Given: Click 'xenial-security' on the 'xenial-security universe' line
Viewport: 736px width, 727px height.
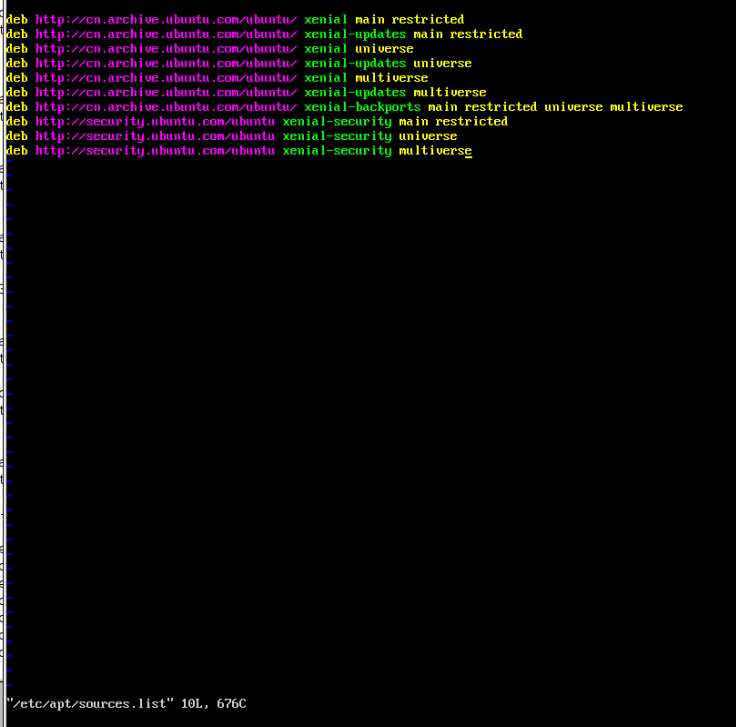Looking at the screenshot, I should pos(337,136).
